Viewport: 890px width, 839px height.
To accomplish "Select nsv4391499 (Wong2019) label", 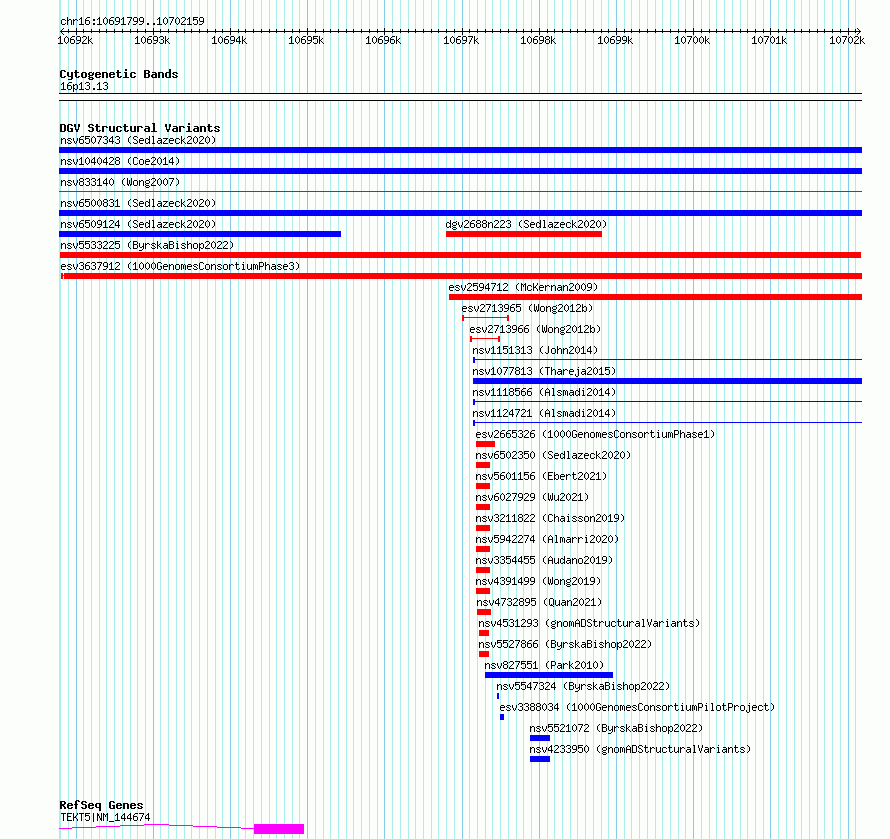I will pyautogui.click(x=538, y=581).
